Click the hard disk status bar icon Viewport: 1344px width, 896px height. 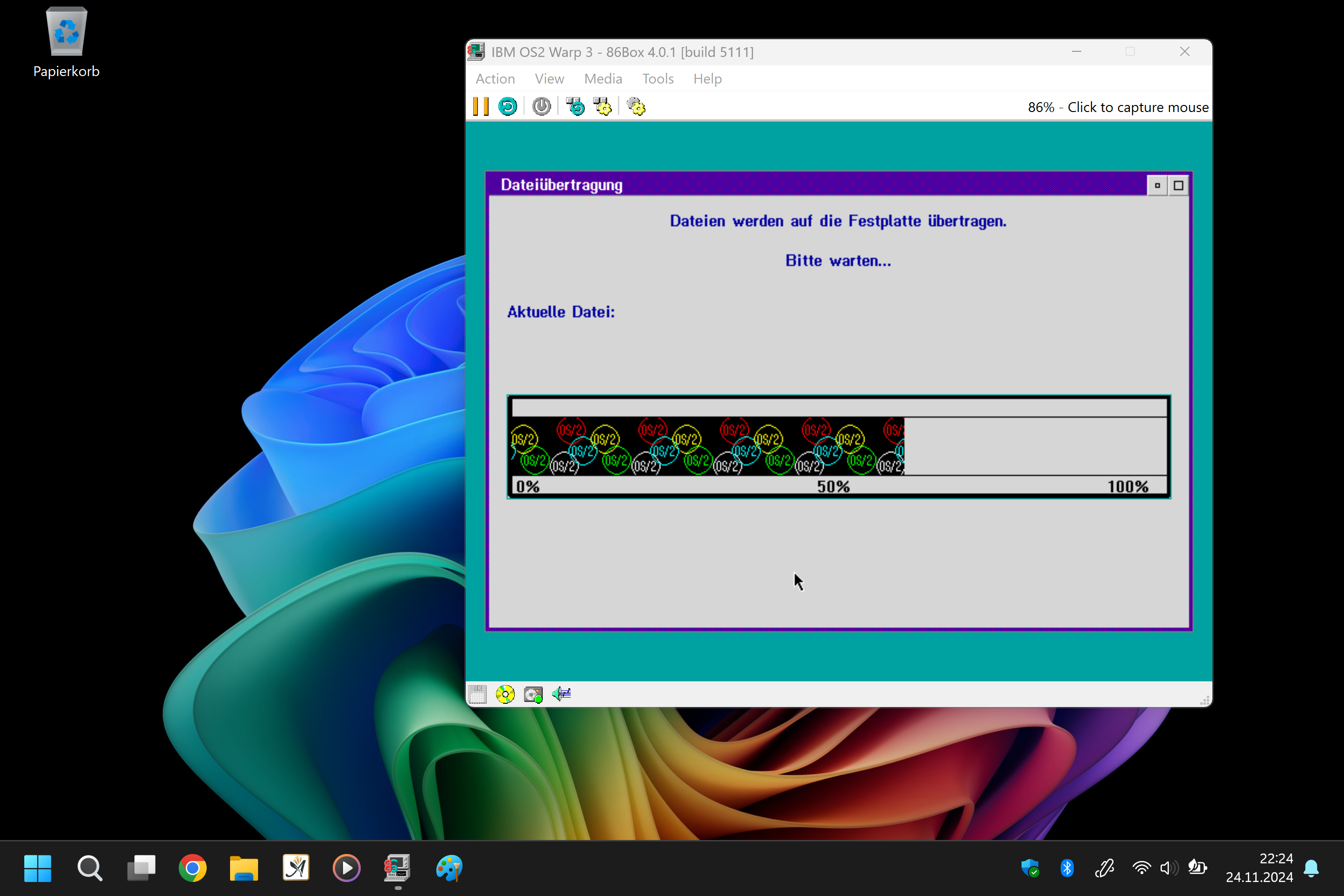tap(533, 694)
